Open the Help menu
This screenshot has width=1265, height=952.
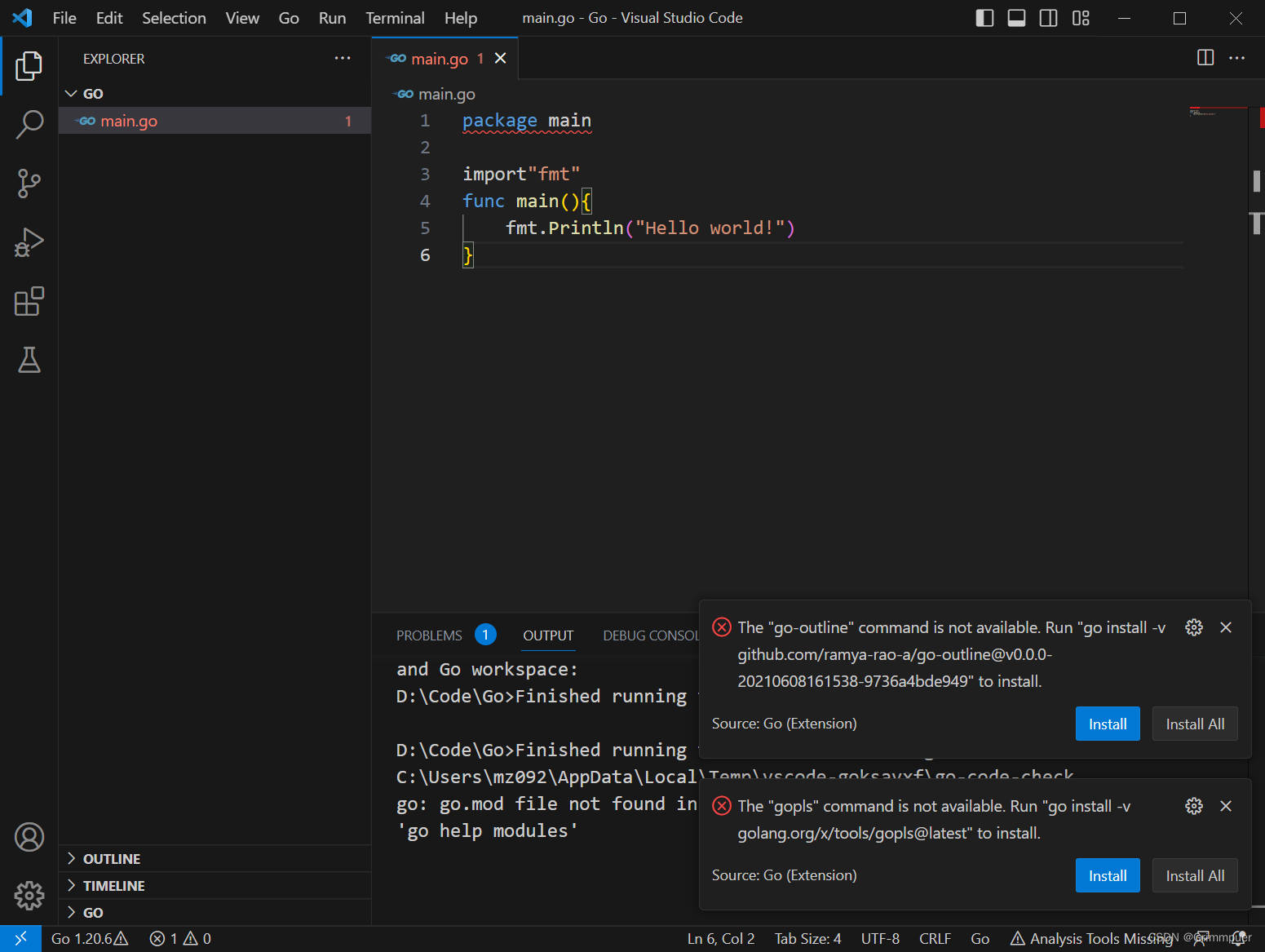click(x=461, y=18)
